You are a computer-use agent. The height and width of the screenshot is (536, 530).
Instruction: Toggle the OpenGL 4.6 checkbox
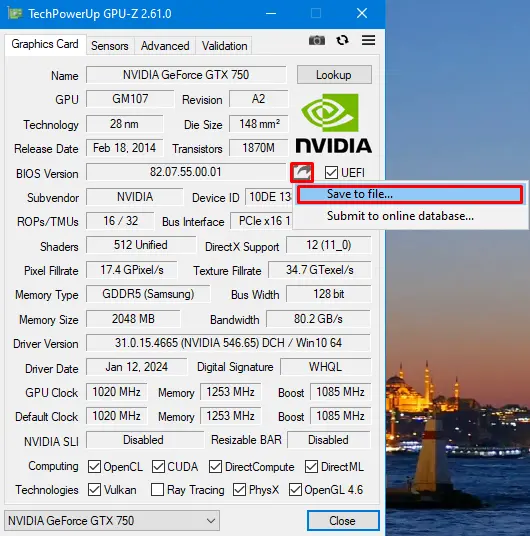click(295, 490)
